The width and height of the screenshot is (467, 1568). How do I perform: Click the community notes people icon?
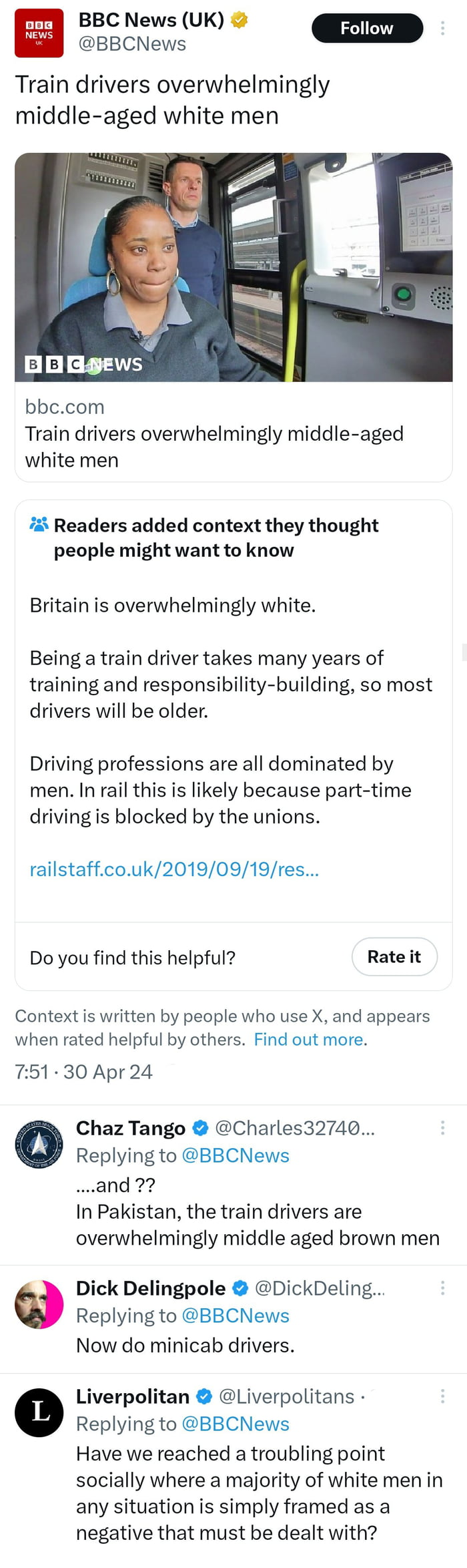pyautogui.click(x=39, y=524)
